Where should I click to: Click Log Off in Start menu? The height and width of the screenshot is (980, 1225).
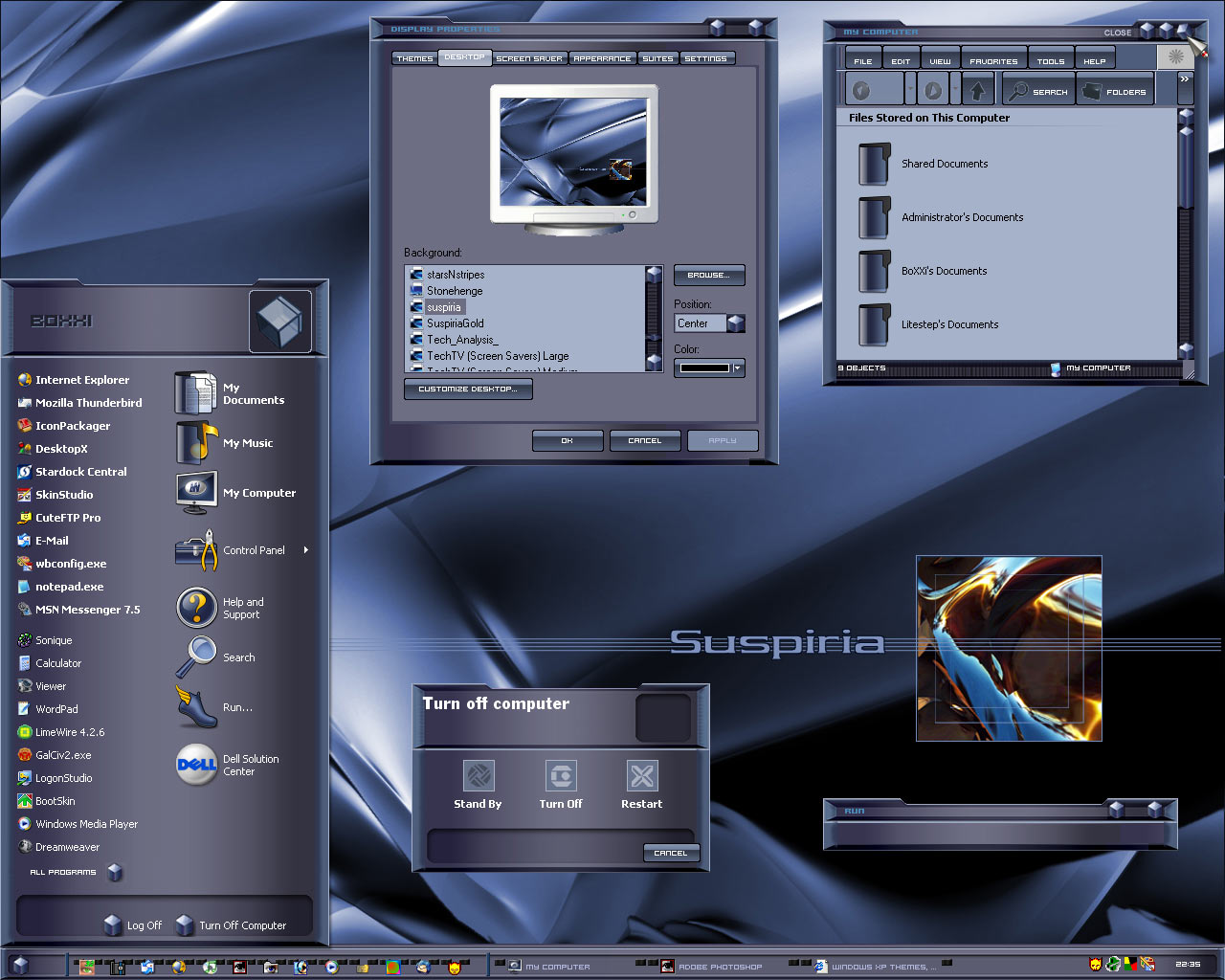point(134,925)
